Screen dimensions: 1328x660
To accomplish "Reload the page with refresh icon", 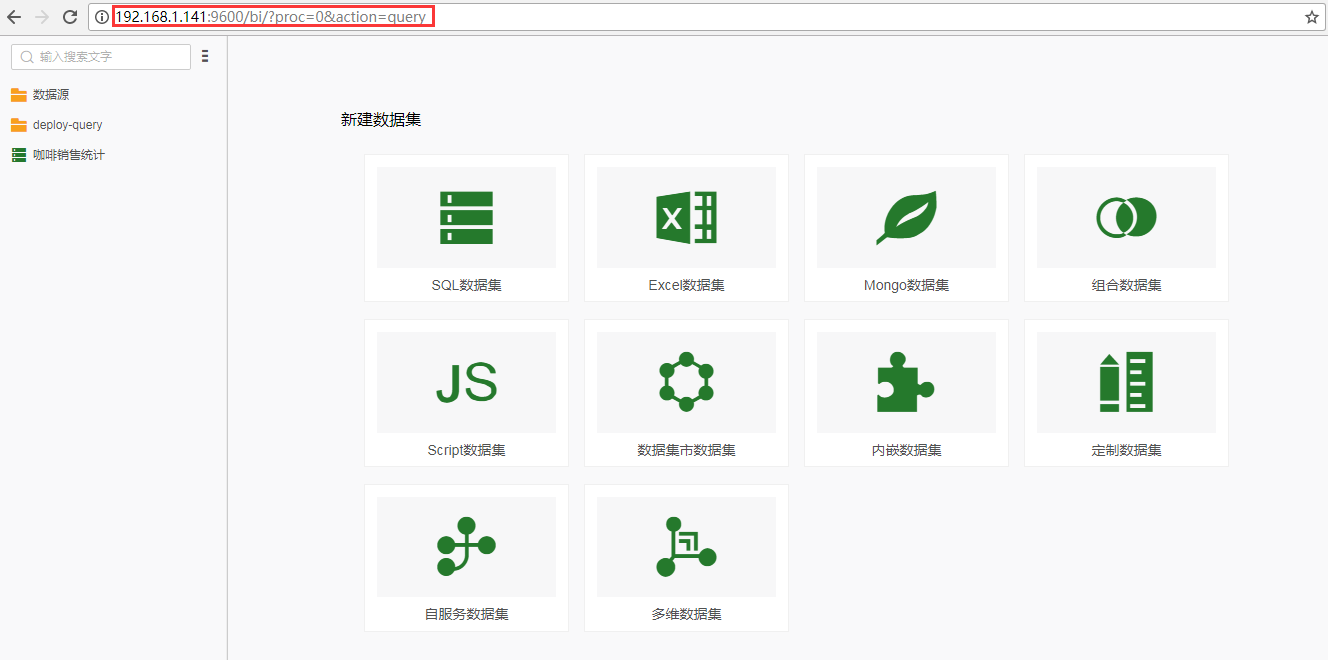I will [70, 17].
